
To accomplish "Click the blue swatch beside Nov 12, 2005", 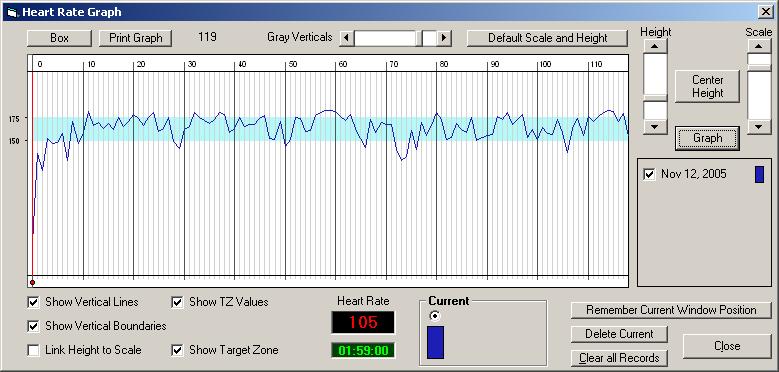I will pyautogui.click(x=759, y=174).
